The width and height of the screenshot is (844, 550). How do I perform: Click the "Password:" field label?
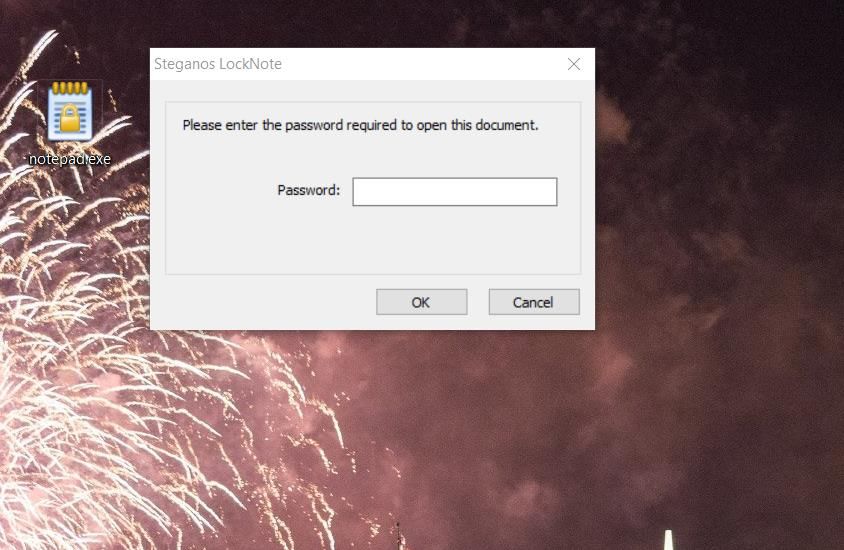coord(308,190)
